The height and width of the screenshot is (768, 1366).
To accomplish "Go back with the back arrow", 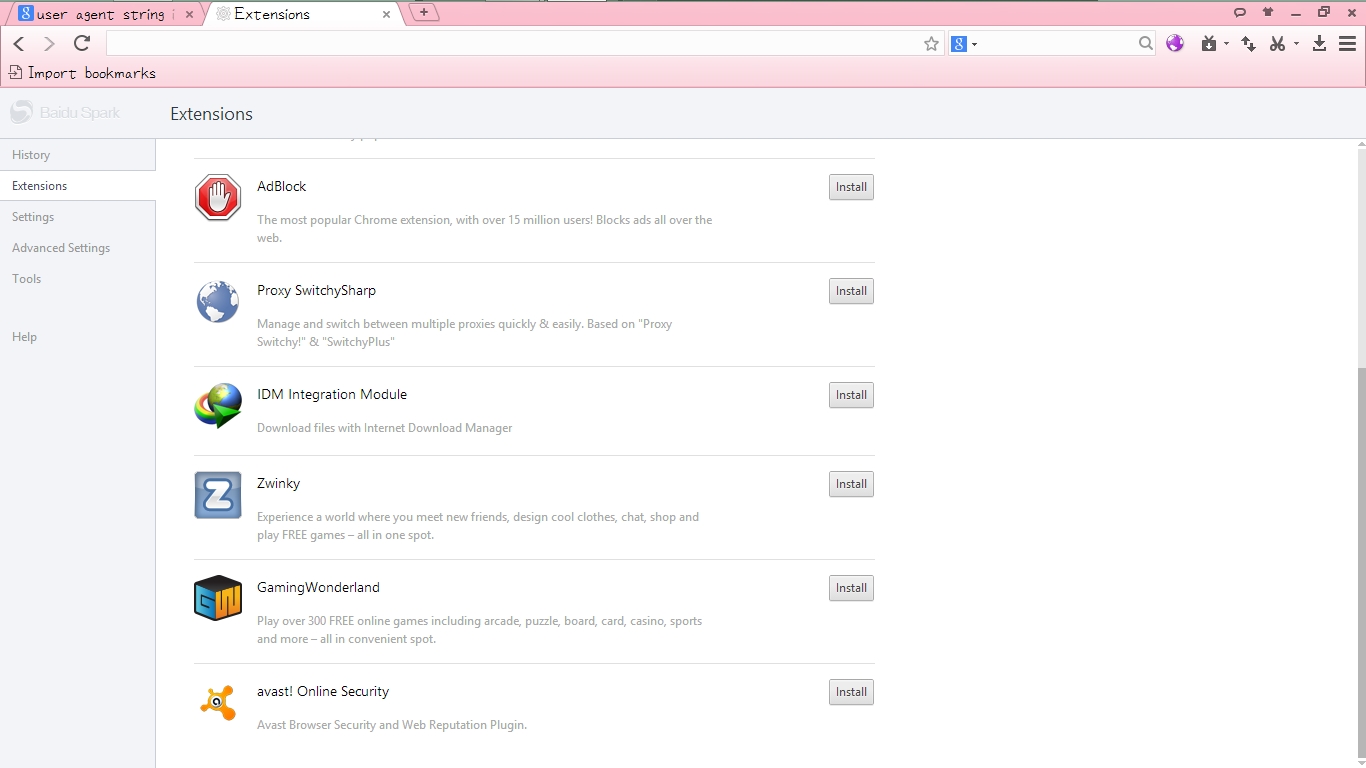I will coord(19,43).
